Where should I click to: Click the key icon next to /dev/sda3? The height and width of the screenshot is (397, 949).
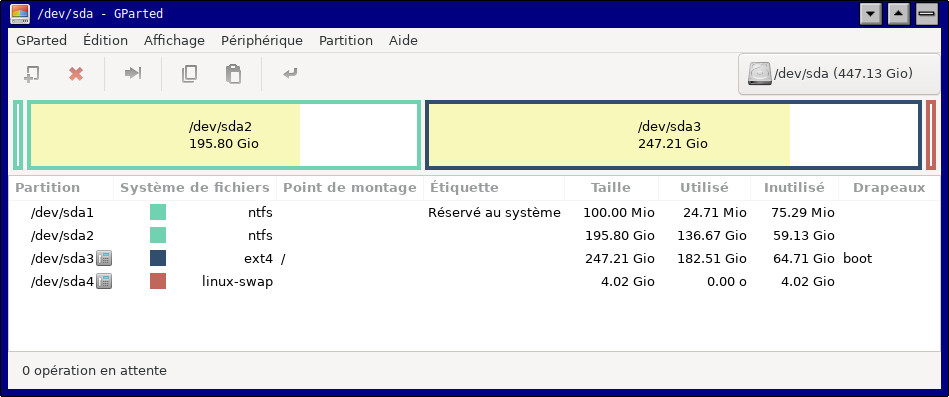coord(104,258)
